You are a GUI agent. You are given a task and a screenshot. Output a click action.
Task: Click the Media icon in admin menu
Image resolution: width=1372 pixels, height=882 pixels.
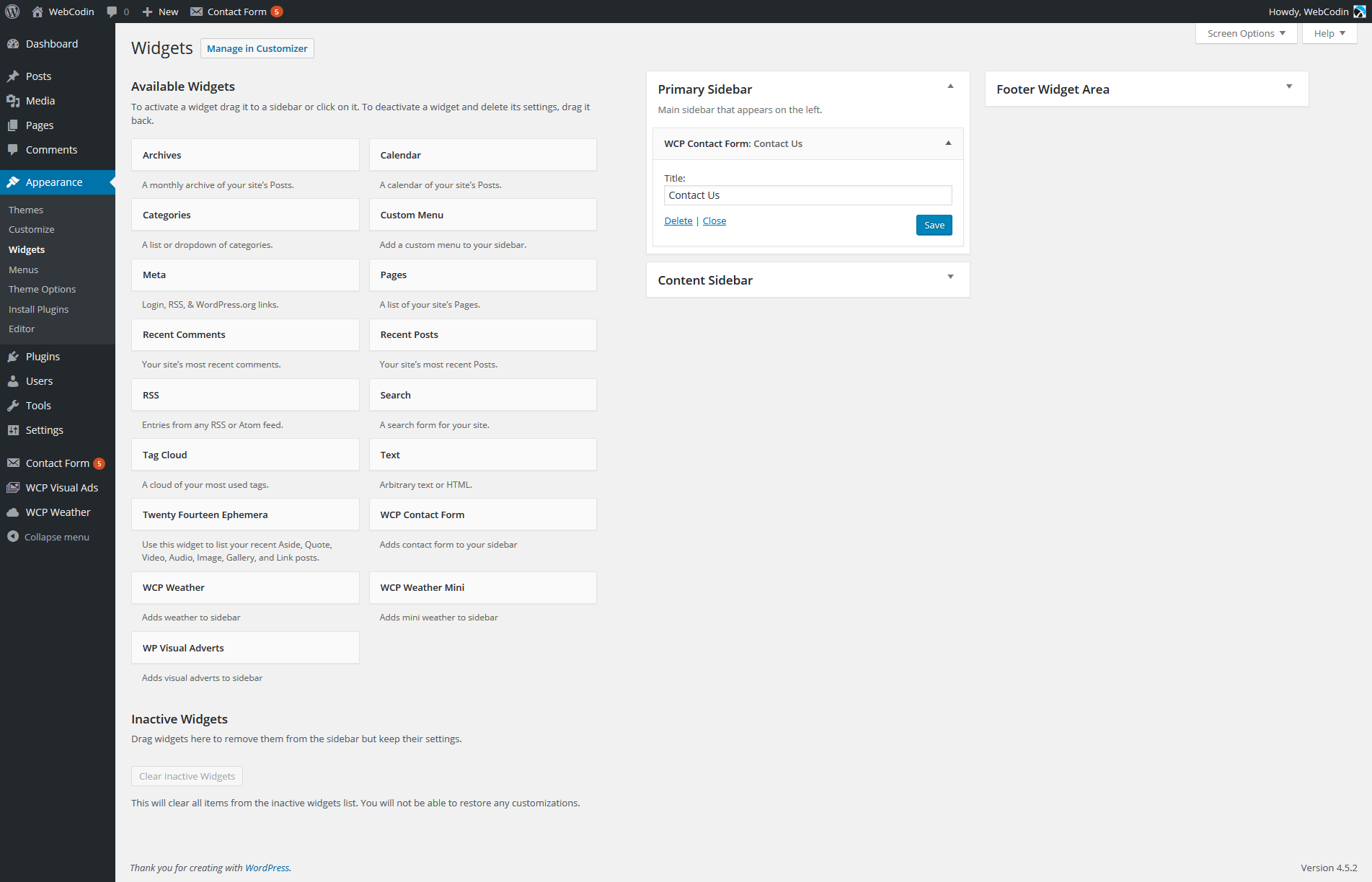13,101
